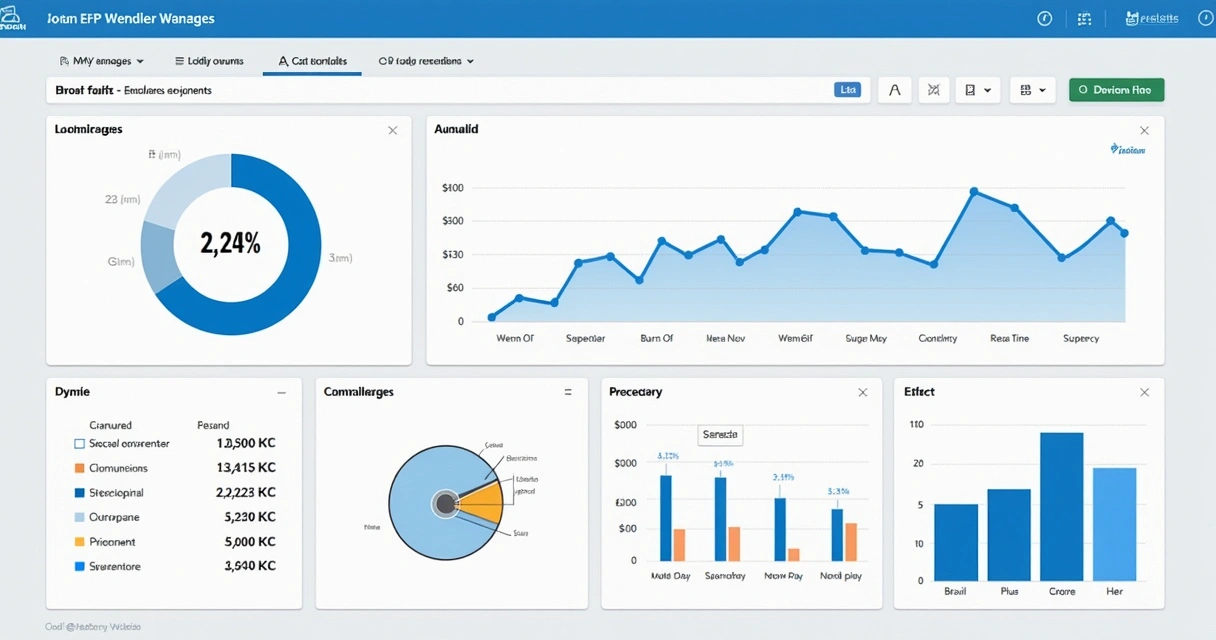The width and height of the screenshot is (1216, 640).
Task: Open the grid layout dropdown in toolbar
Action: [1033, 90]
